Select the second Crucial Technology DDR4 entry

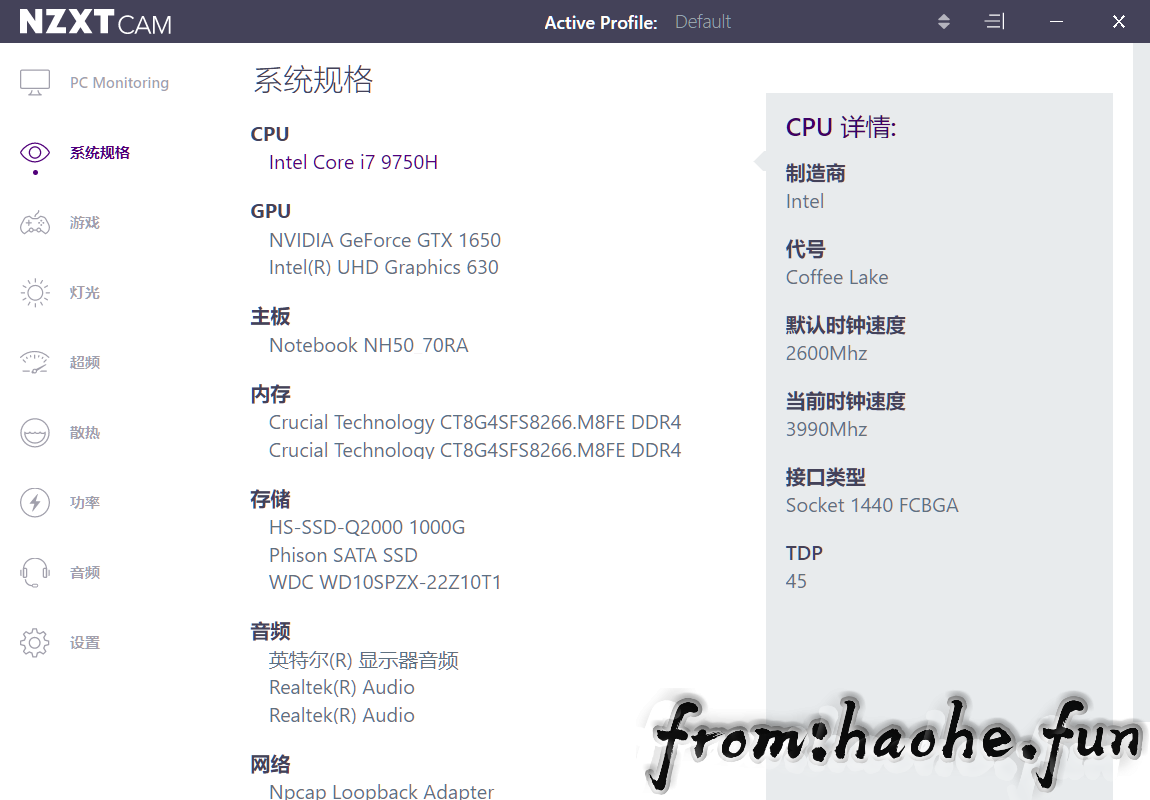tap(475, 449)
